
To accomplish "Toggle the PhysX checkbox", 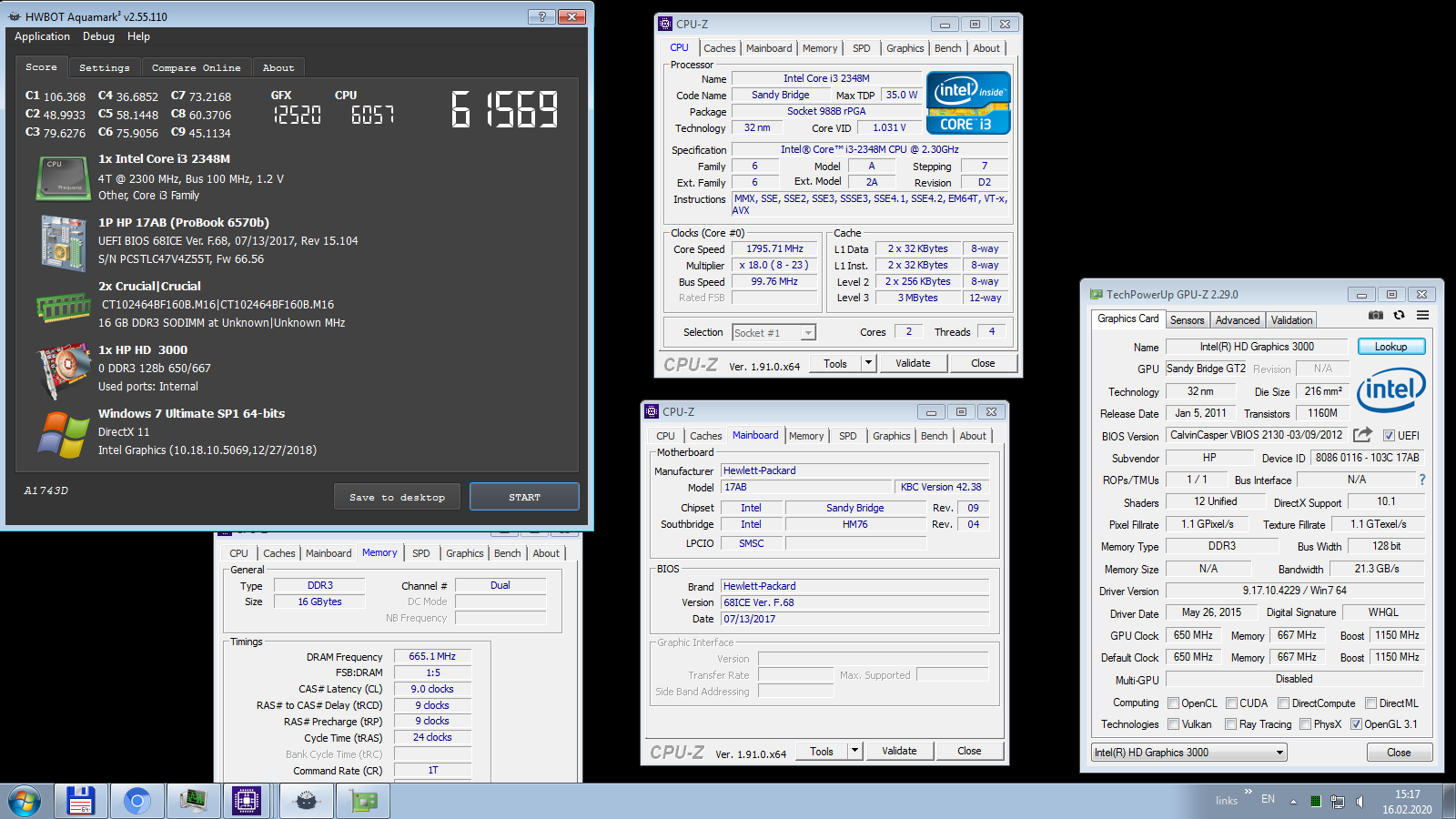I will (x=1306, y=724).
